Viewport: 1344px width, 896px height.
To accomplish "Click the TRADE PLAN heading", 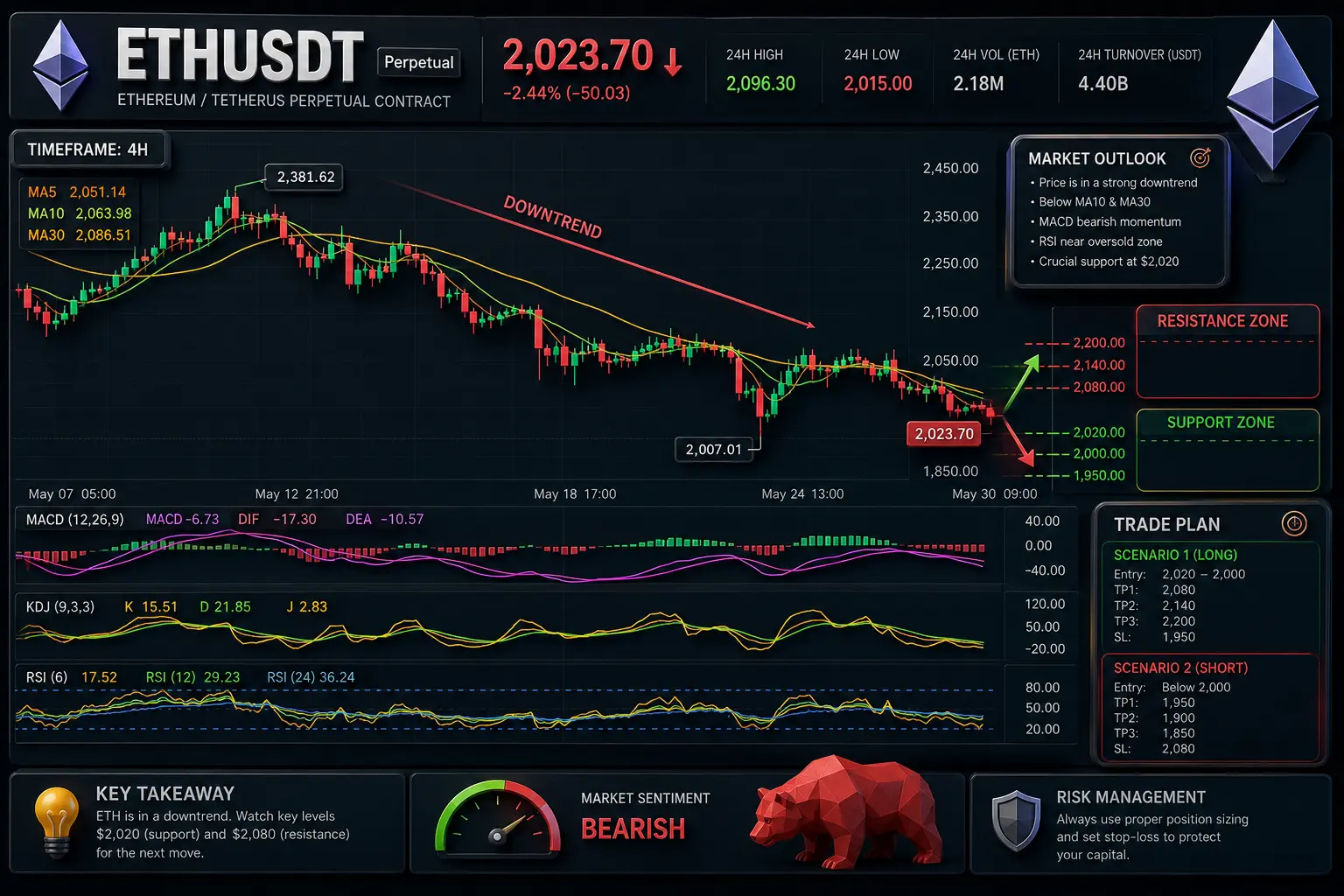I will click(x=1167, y=524).
